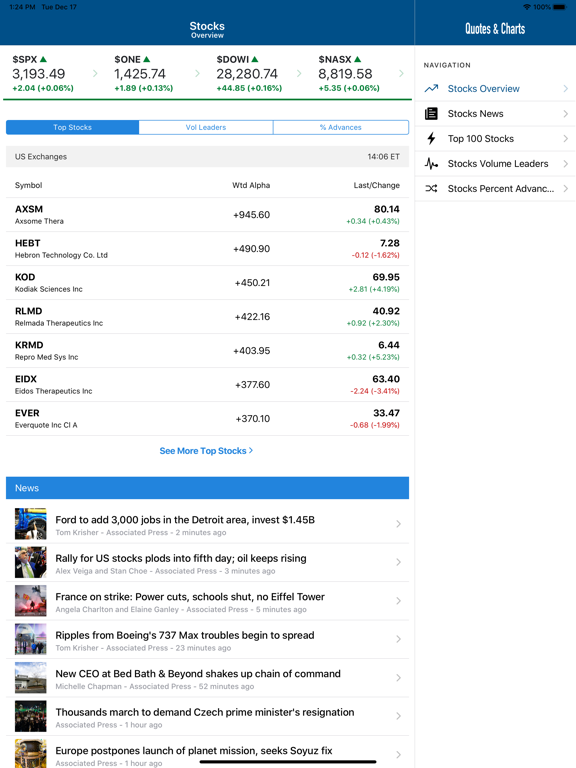Tap the $NASX value 8,819.58

345,74
